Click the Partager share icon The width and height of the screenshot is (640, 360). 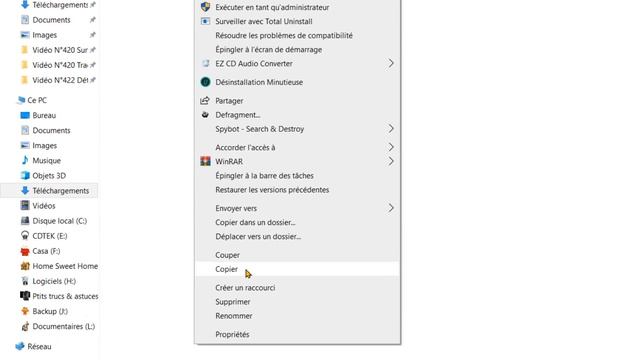(205, 100)
